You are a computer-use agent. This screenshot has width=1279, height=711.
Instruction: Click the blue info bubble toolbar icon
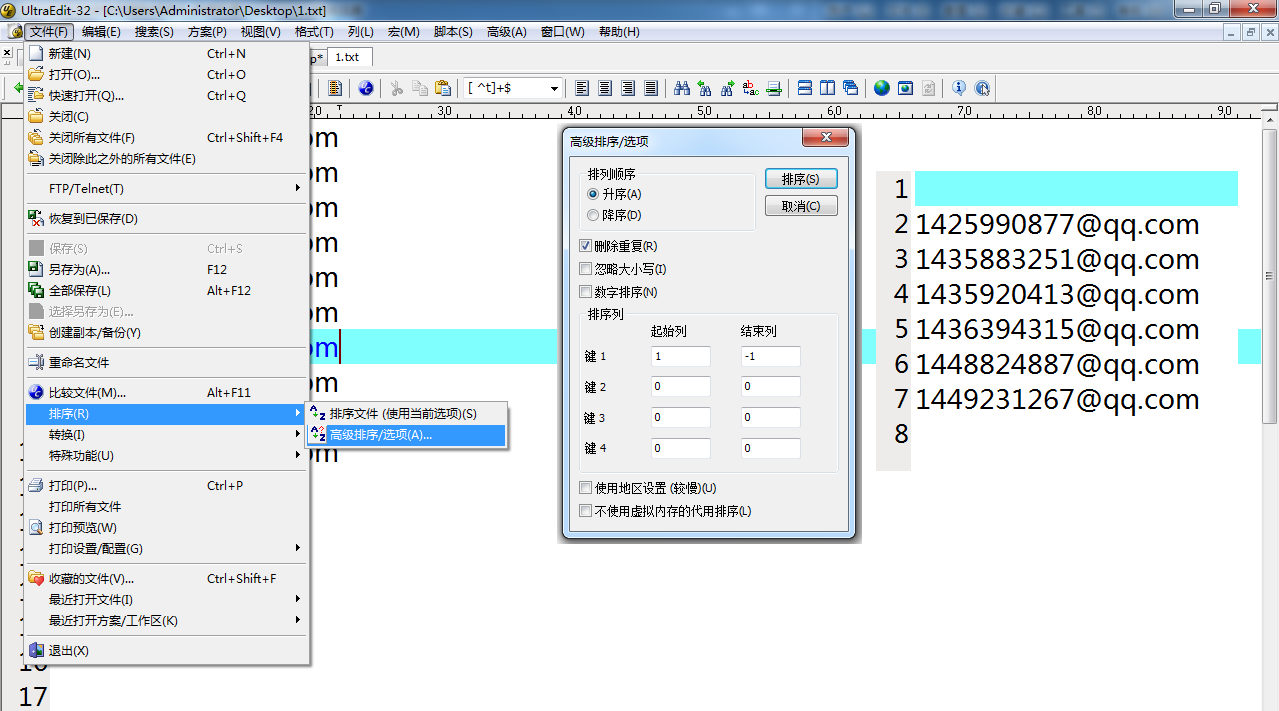click(959, 88)
